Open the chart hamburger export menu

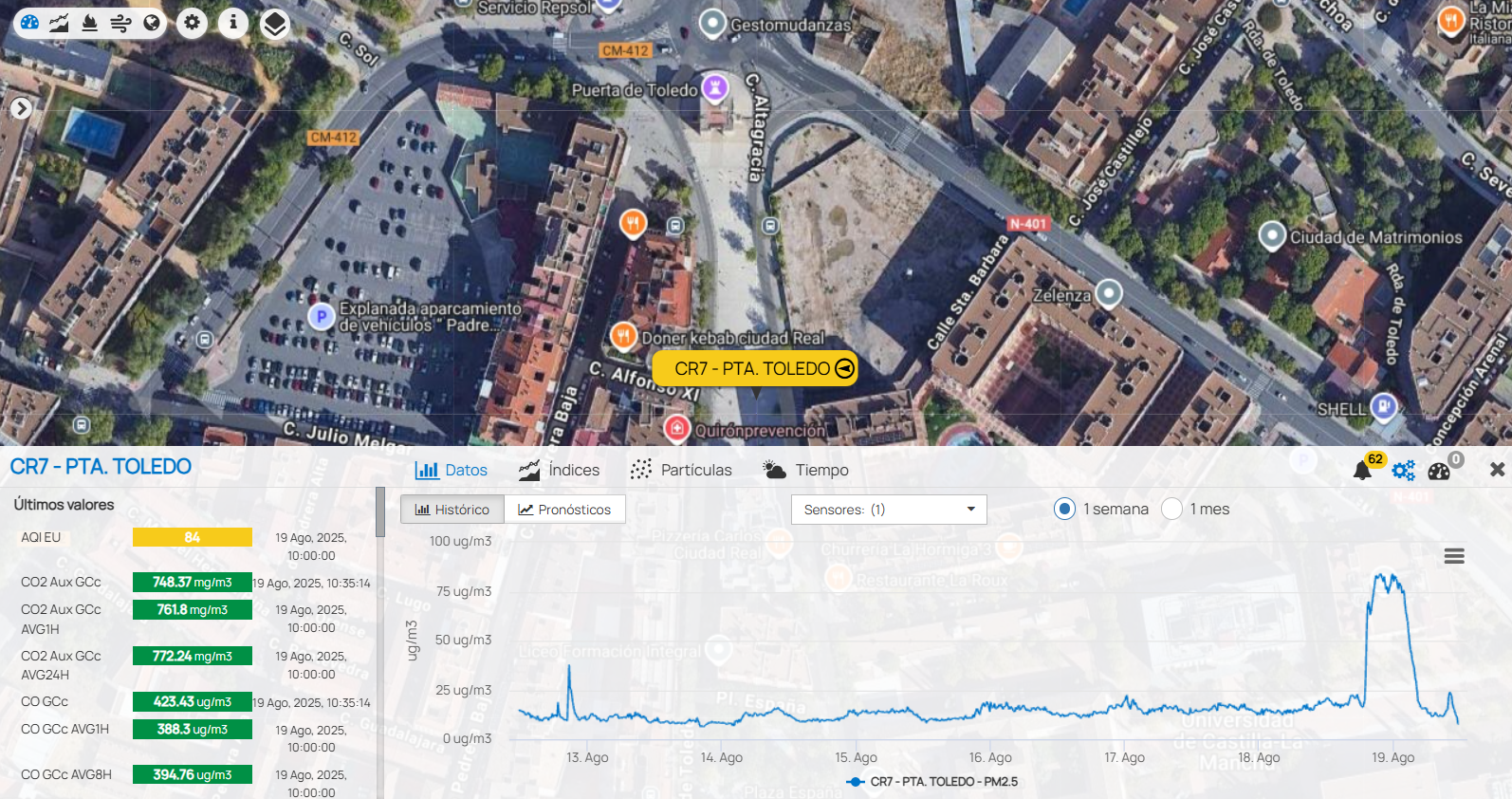point(1454,556)
